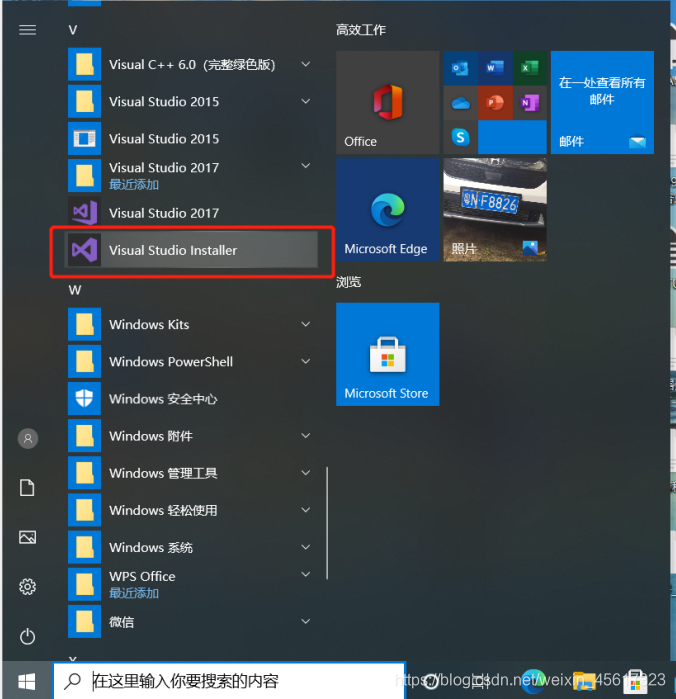Open the Microsoft Edge tile
This screenshot has width=676, height=699.
(387, 210)
